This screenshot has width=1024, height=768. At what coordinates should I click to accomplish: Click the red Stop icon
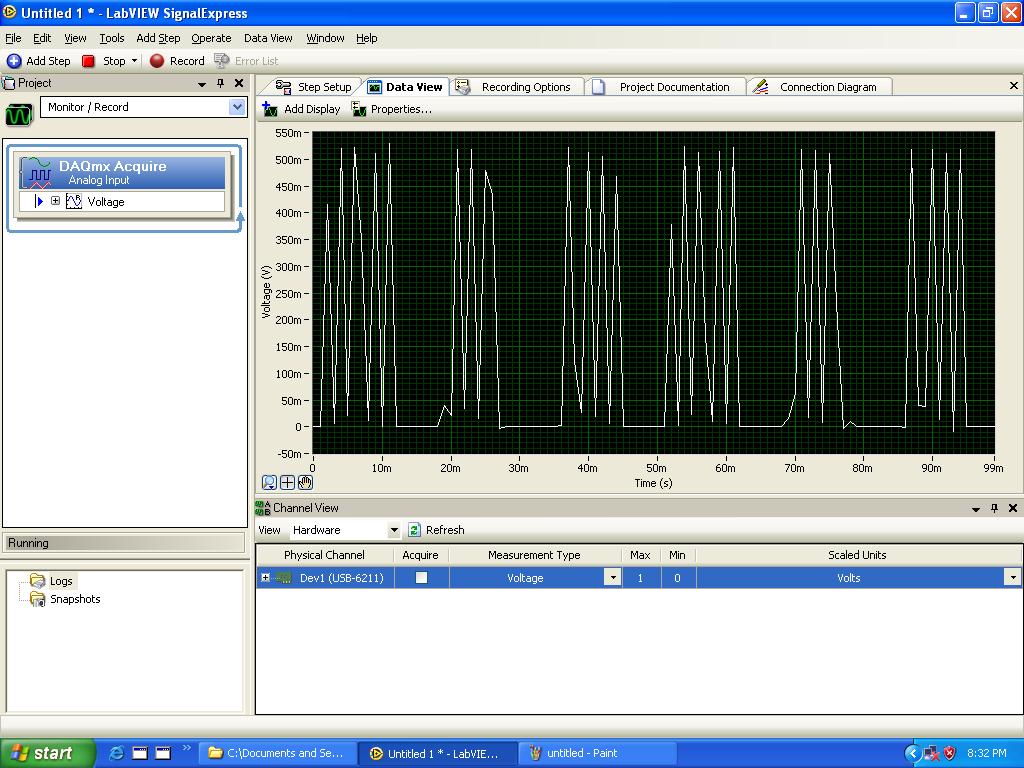point(88,61)
